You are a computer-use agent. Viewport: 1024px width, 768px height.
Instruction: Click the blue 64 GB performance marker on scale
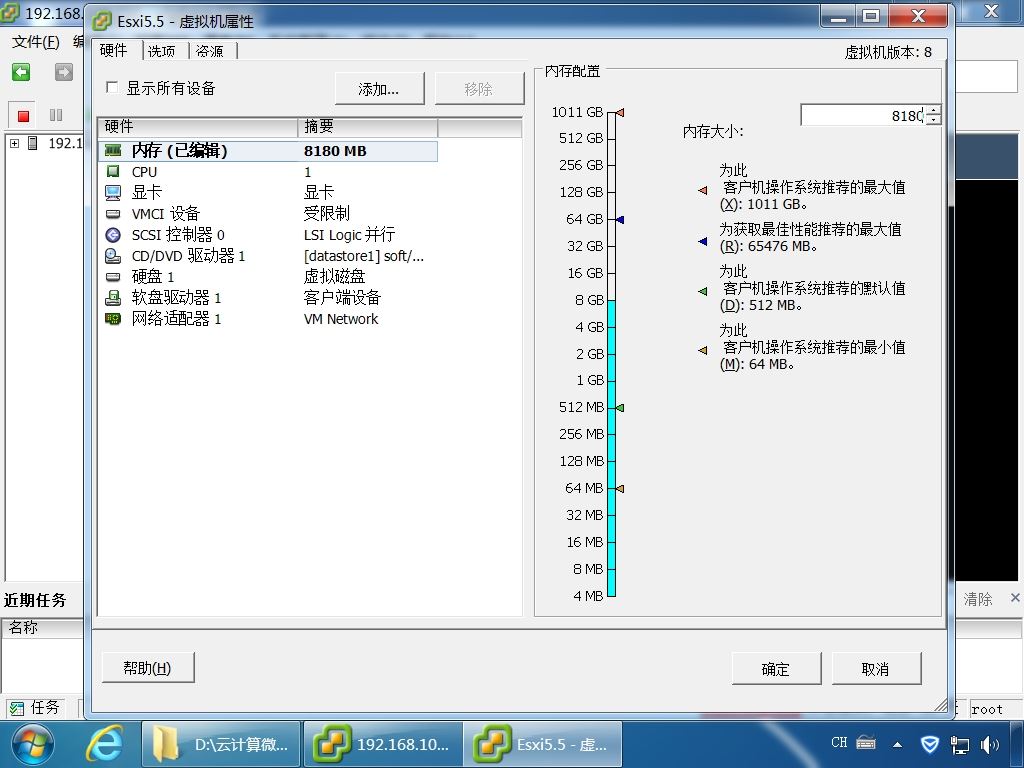[620, 219]
